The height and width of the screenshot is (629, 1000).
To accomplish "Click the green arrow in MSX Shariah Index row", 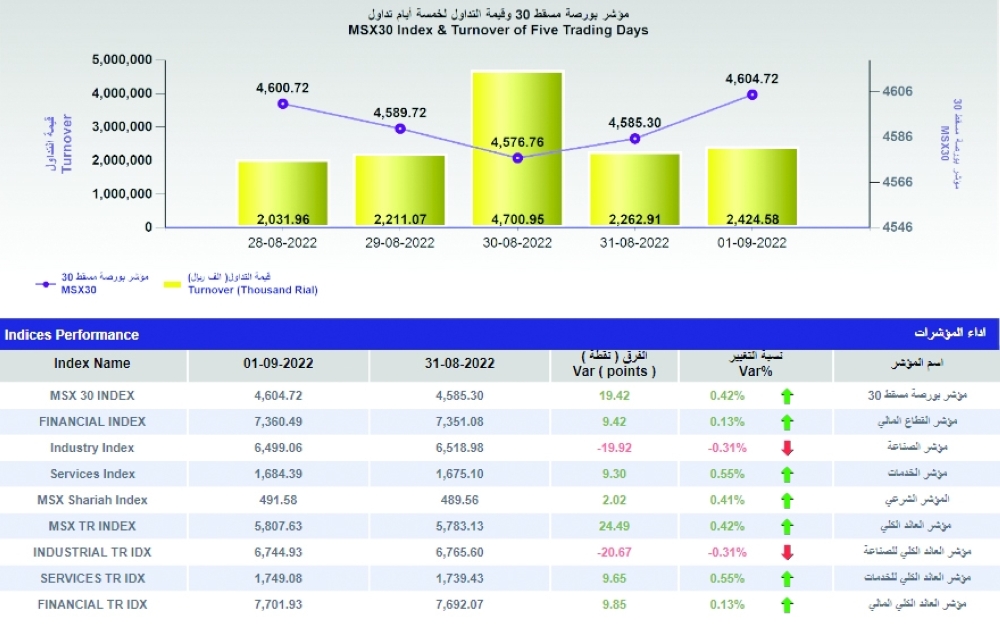I will pos(787,500).
